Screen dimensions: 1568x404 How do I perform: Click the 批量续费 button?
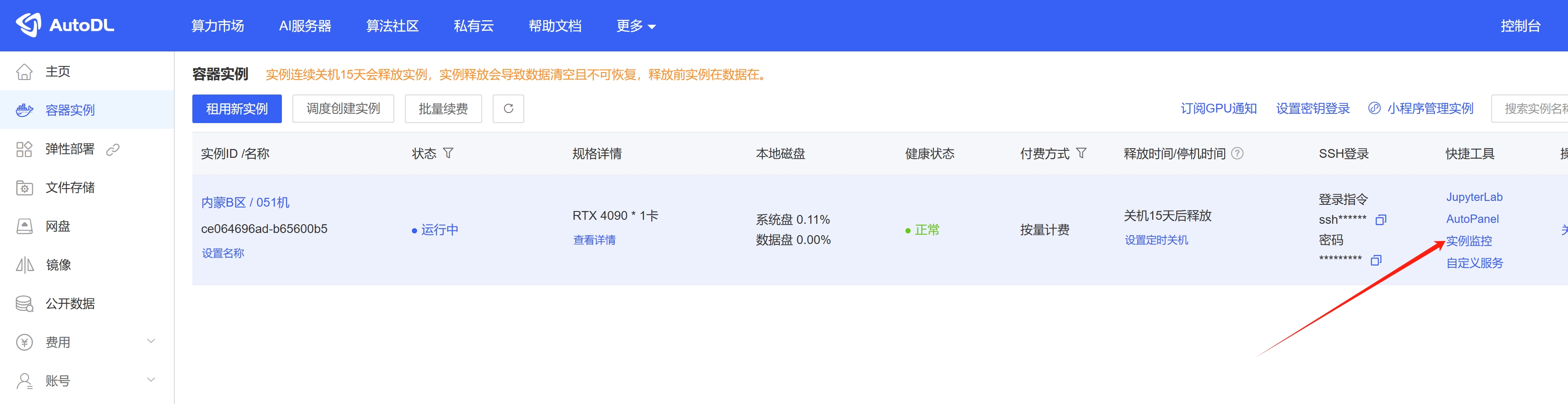pyautogui.click(x=443, y=109)
